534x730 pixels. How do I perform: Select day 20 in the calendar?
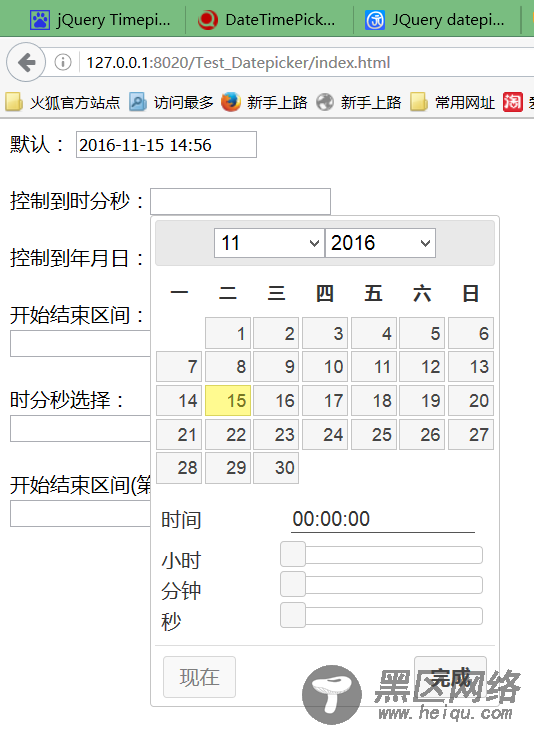(x=471, y=400)
